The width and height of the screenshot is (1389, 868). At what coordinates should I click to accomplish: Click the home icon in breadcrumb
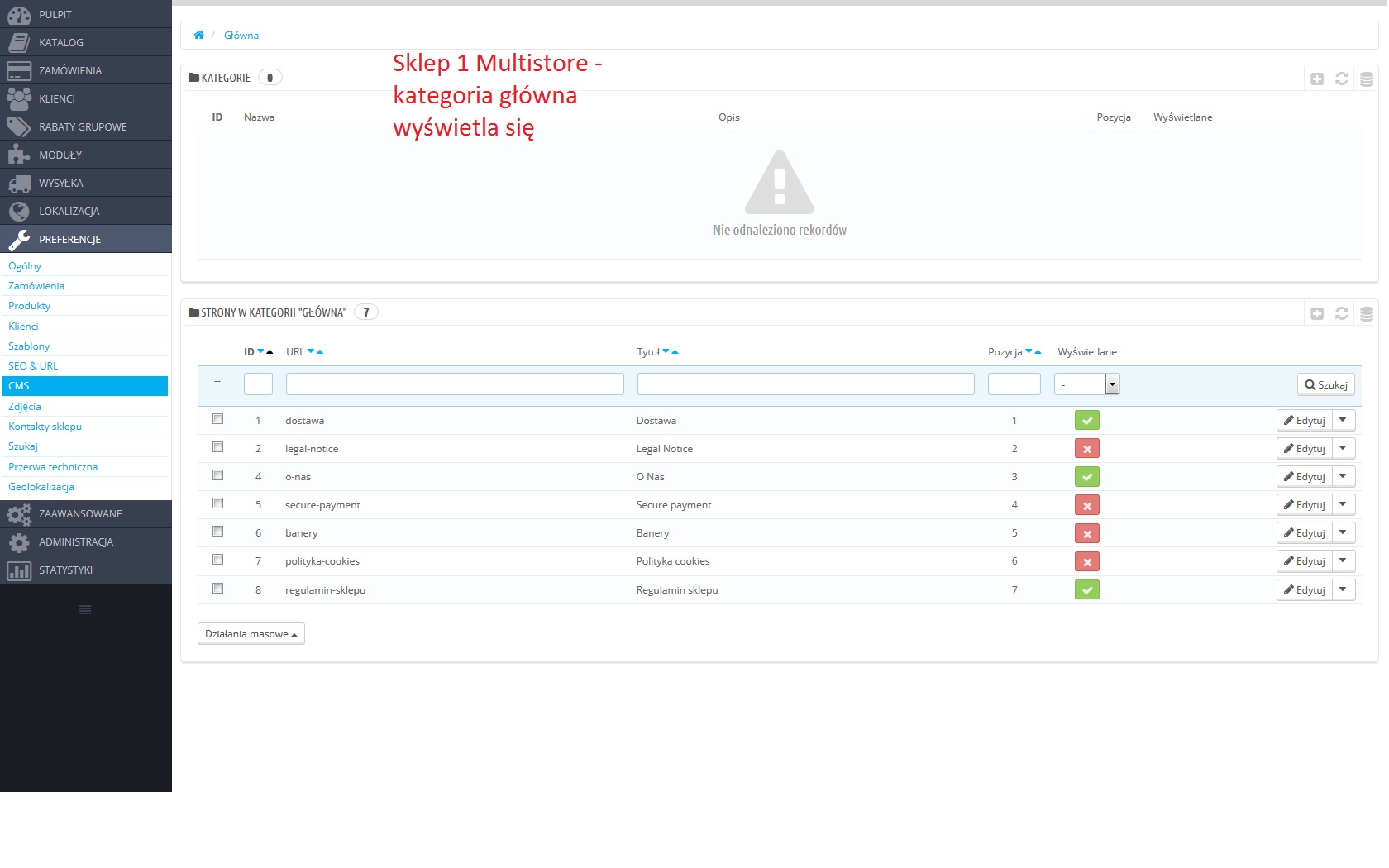pyautogui.click(x=198, y=35)
